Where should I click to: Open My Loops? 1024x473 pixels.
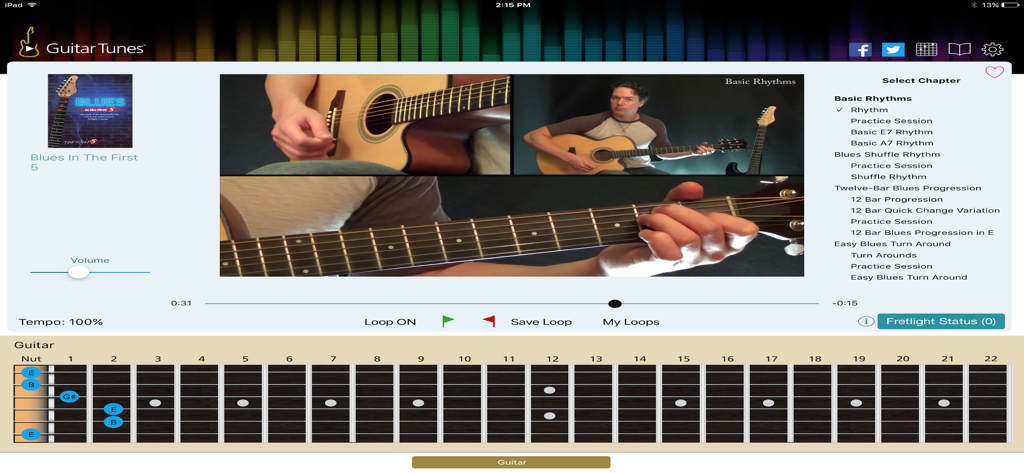pos(631,322)
